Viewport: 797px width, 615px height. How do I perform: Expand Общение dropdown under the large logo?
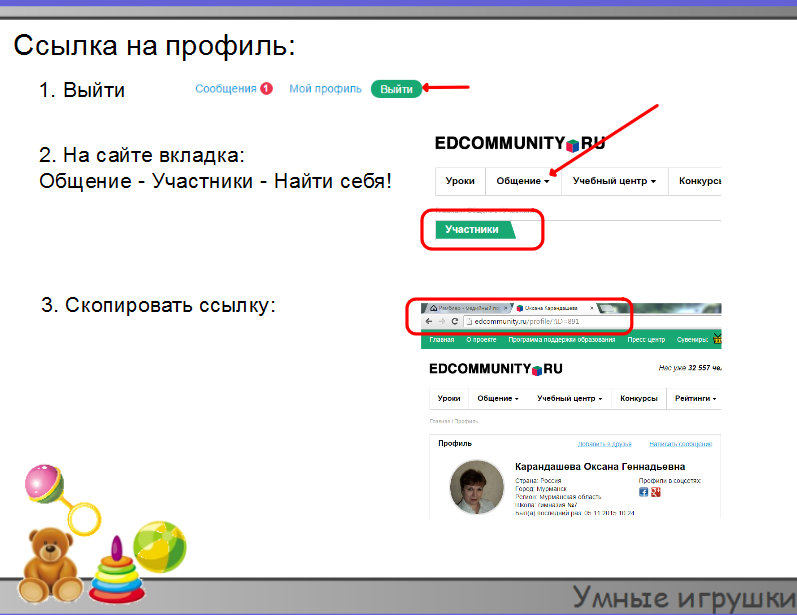523,181
